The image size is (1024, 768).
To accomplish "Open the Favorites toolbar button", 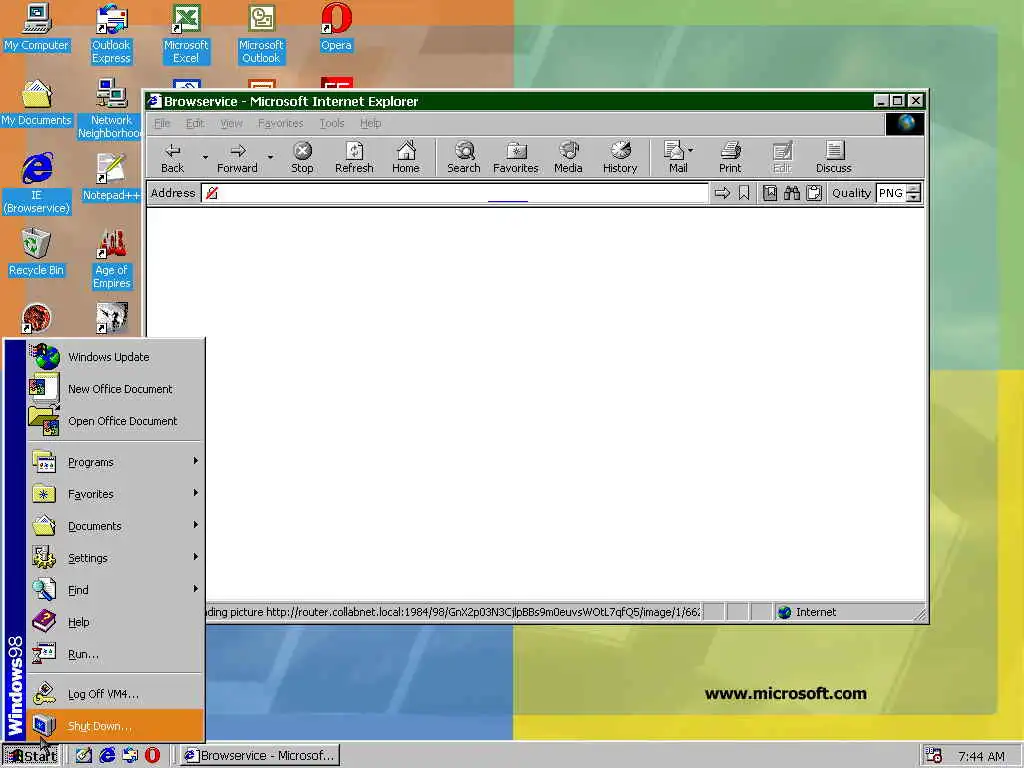I will pyautogui.click(x=515, y=158).
